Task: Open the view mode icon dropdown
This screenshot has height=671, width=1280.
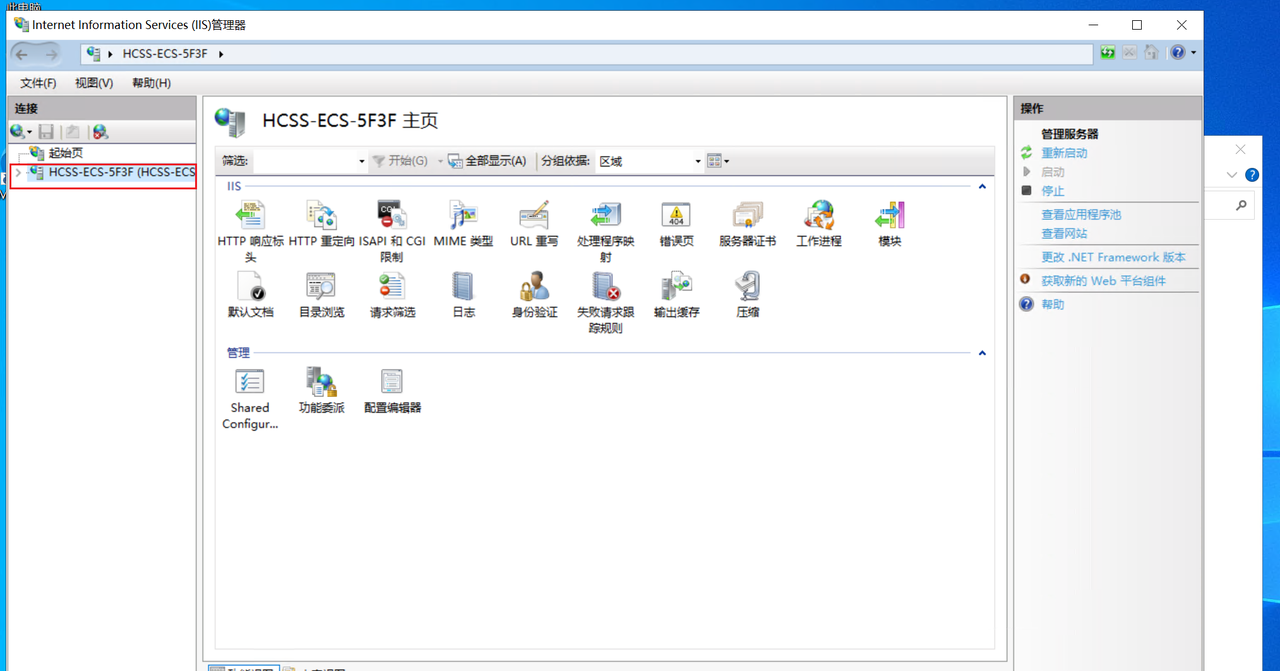Action: click(x=717, y=161)
